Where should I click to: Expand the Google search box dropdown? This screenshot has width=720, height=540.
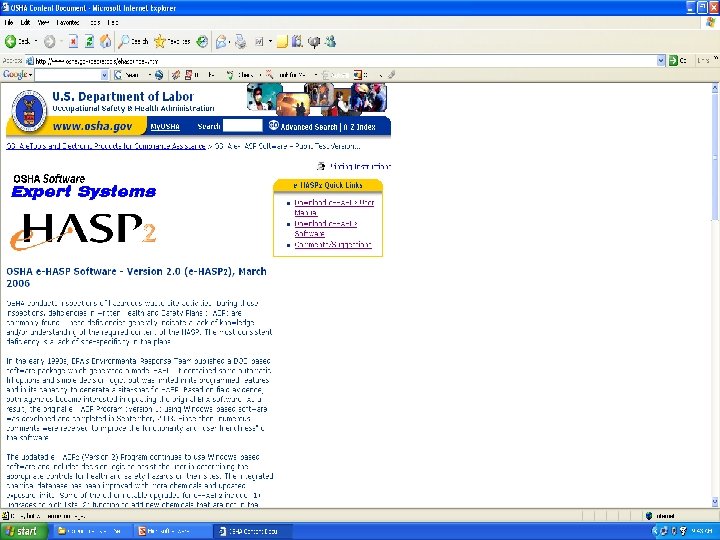tap(105, 75)
